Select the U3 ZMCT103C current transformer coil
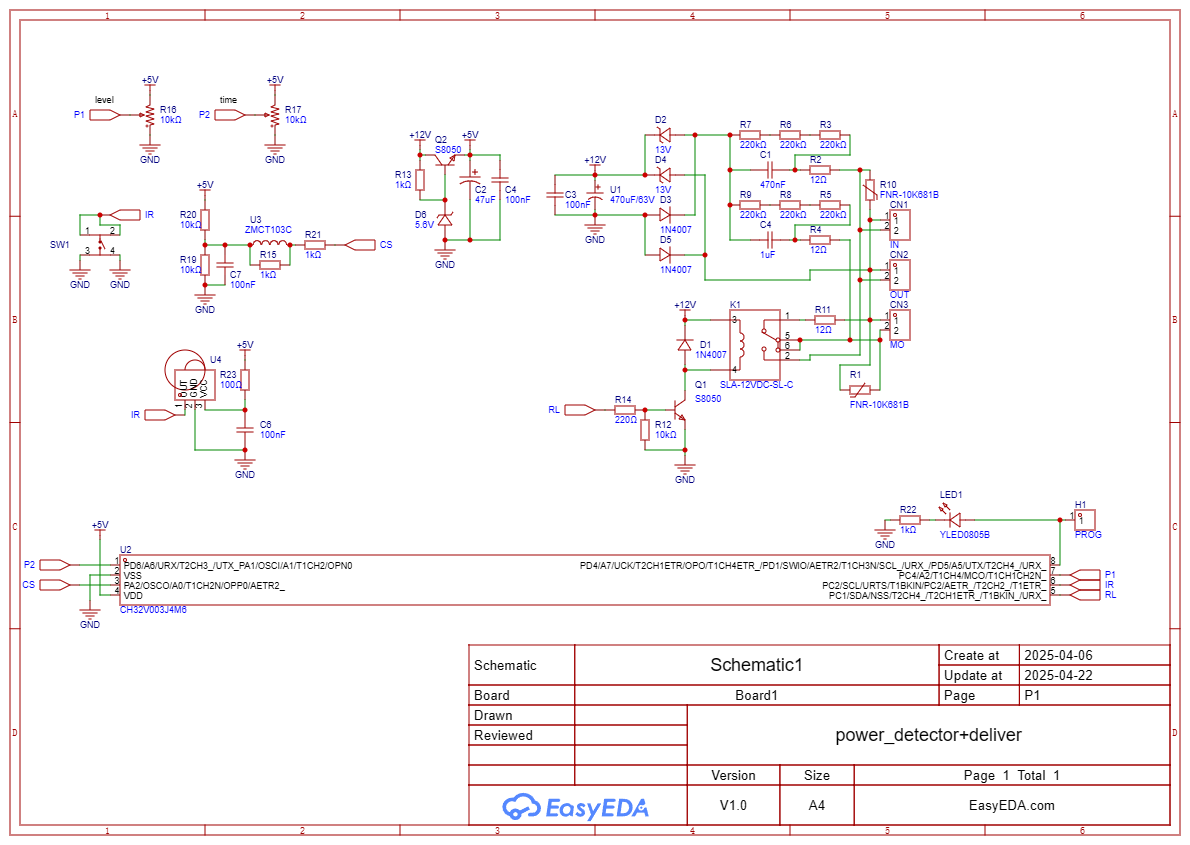 269,244
